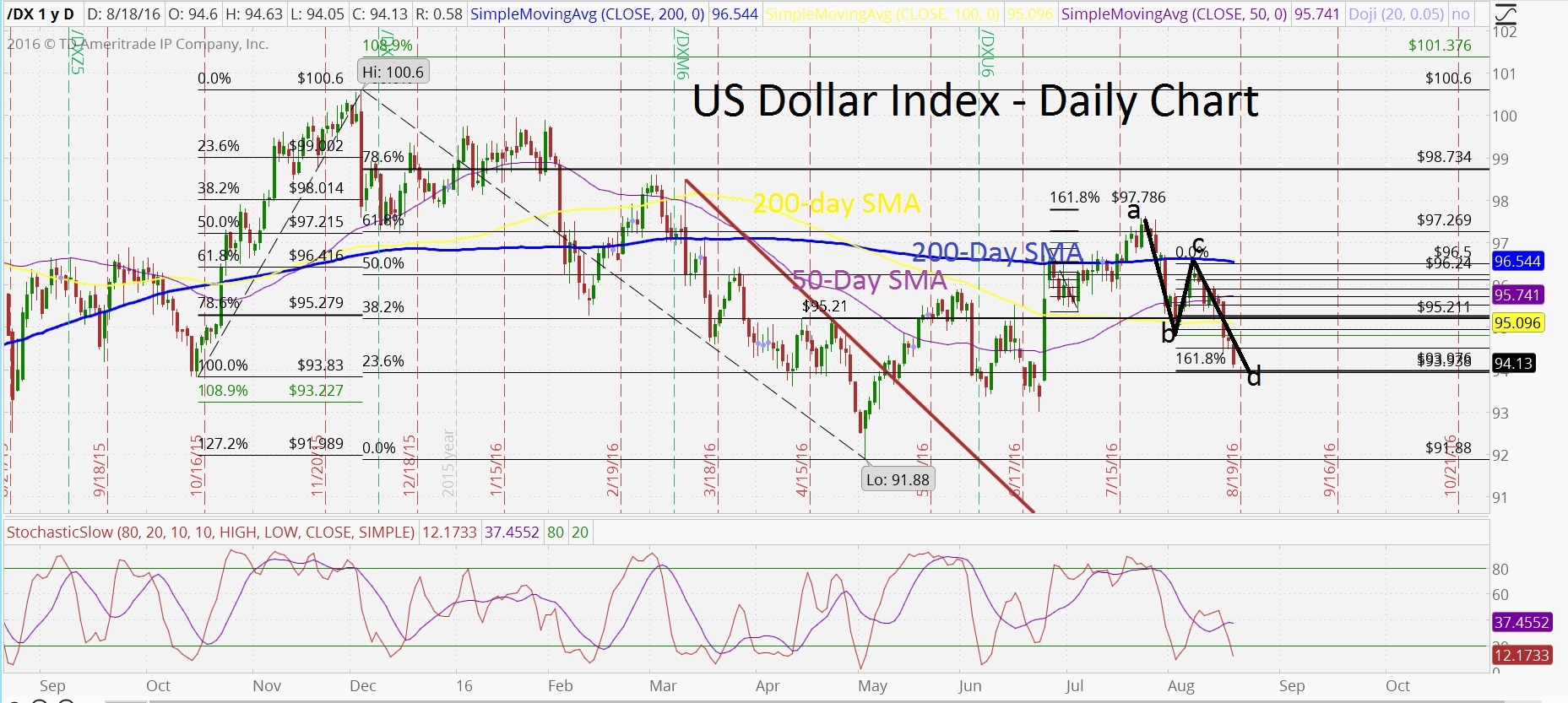The width and height of the screenshot is (1568, 703).
Task: Click the 9/16/16 expiration date marker
Action: tap(1330, 470)
